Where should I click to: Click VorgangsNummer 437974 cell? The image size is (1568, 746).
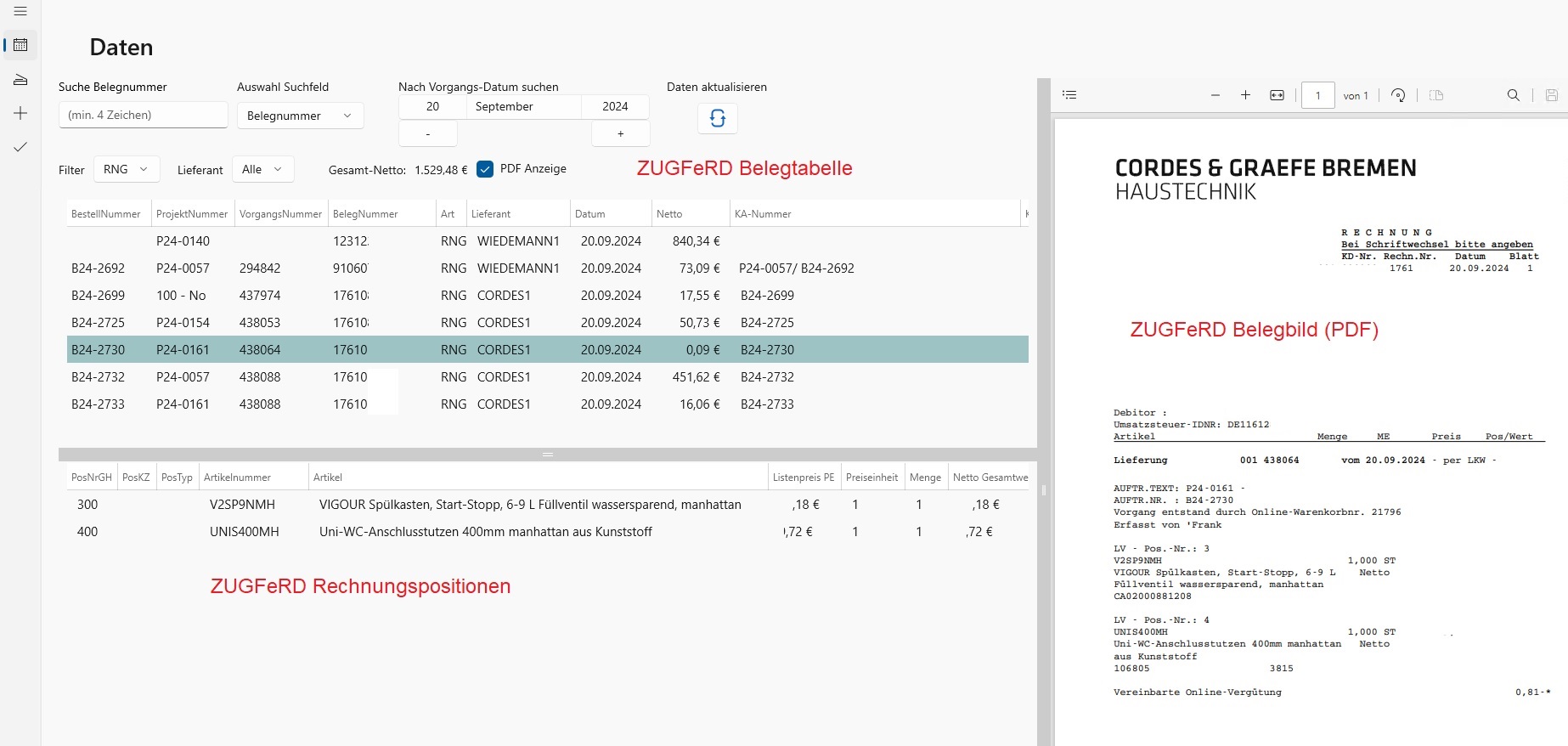260,296
